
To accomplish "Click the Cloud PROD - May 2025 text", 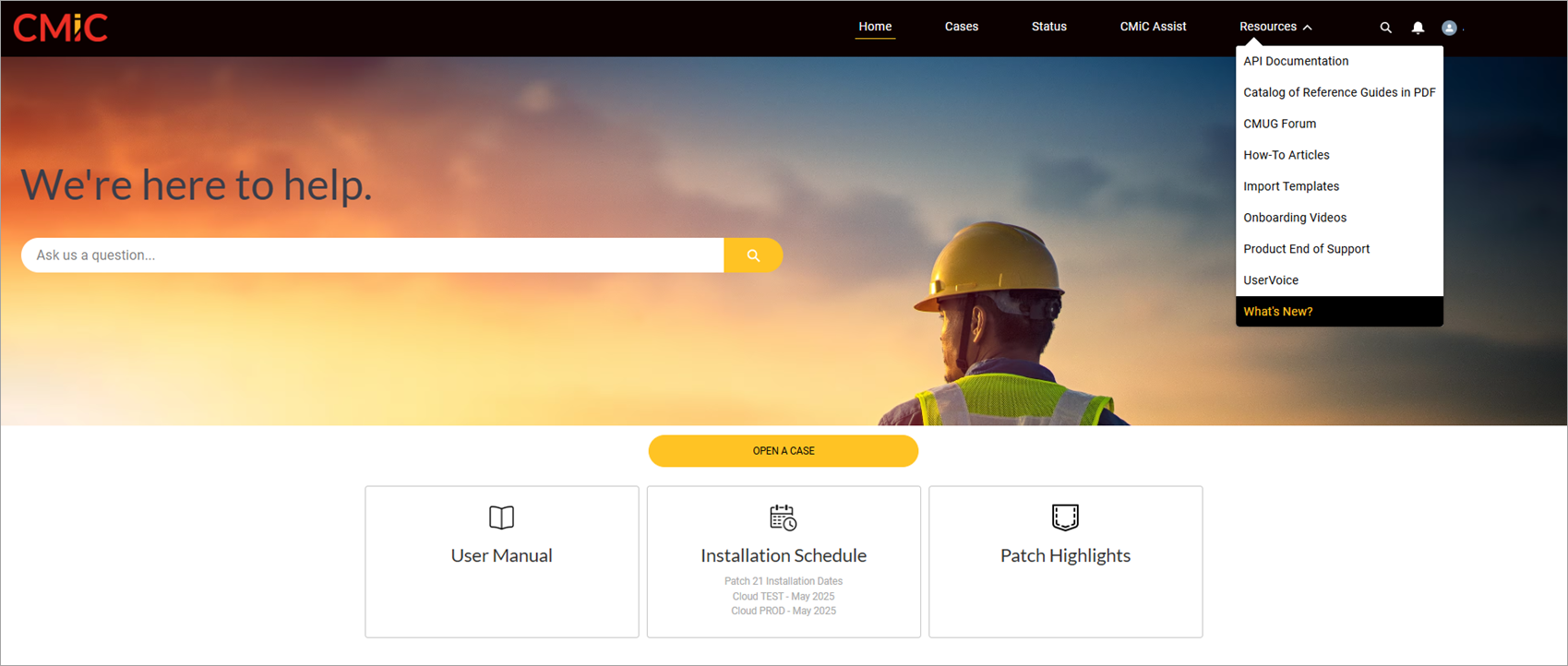I will tap(784, 611).
